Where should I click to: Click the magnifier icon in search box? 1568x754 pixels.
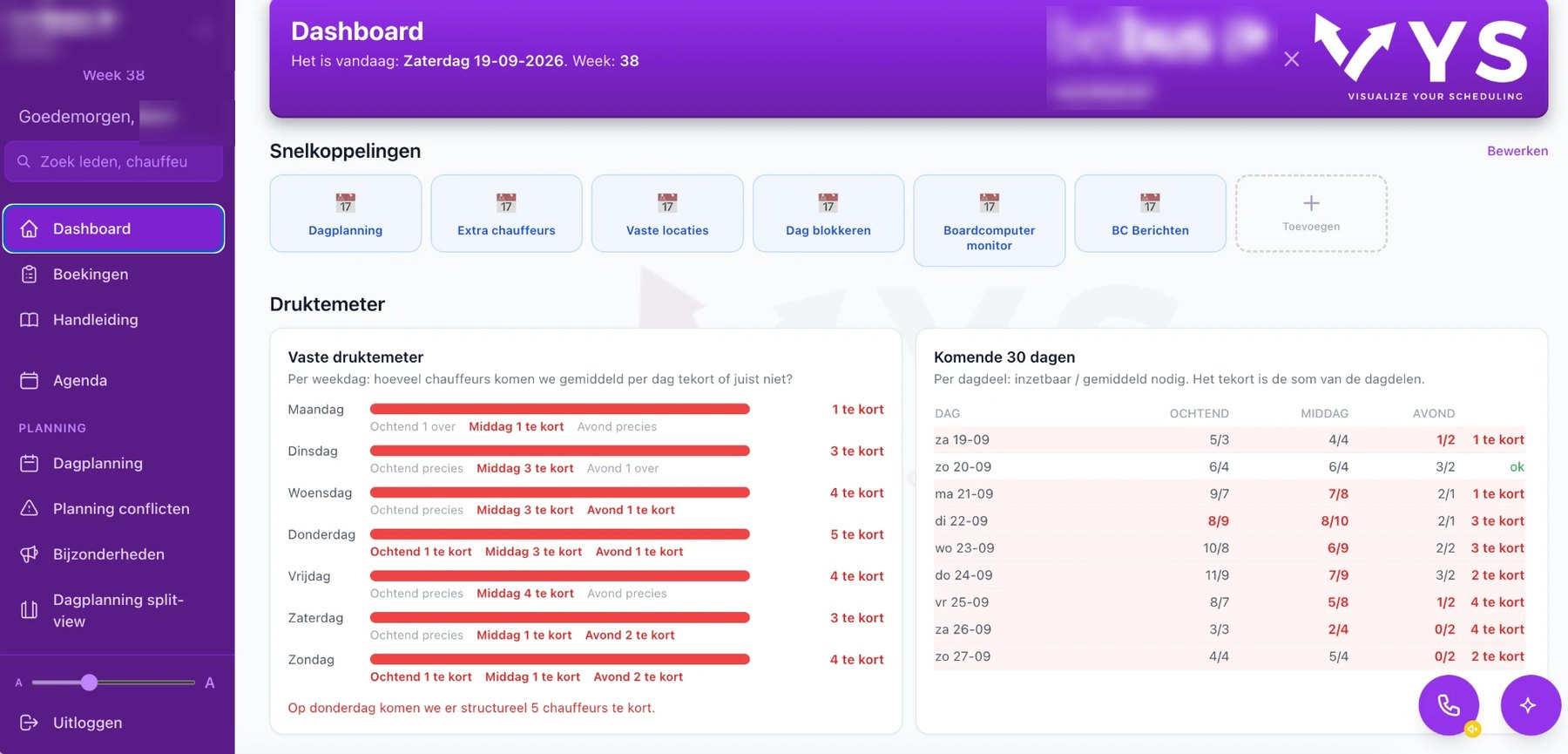24,161
